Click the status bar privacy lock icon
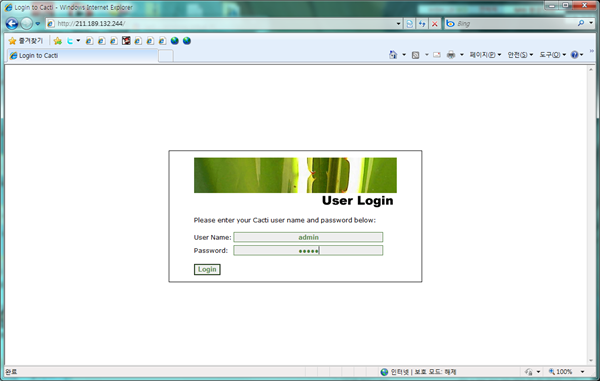The height and width of the screenshot is (381, 600). pyautogui.click(x=529, y=372)
